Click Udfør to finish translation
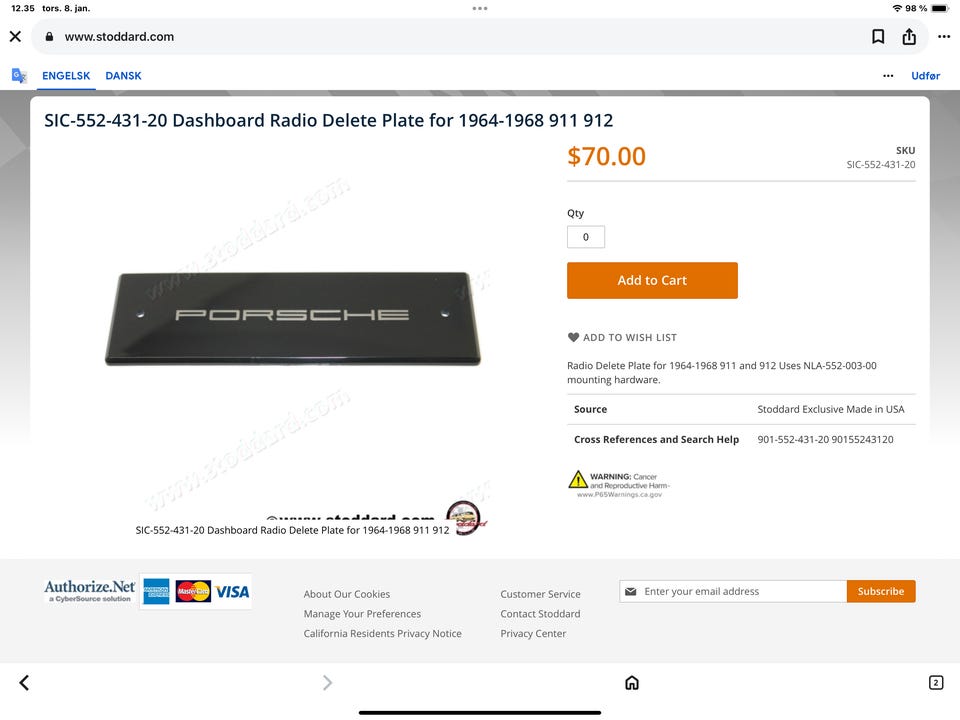 click(925, 76)
